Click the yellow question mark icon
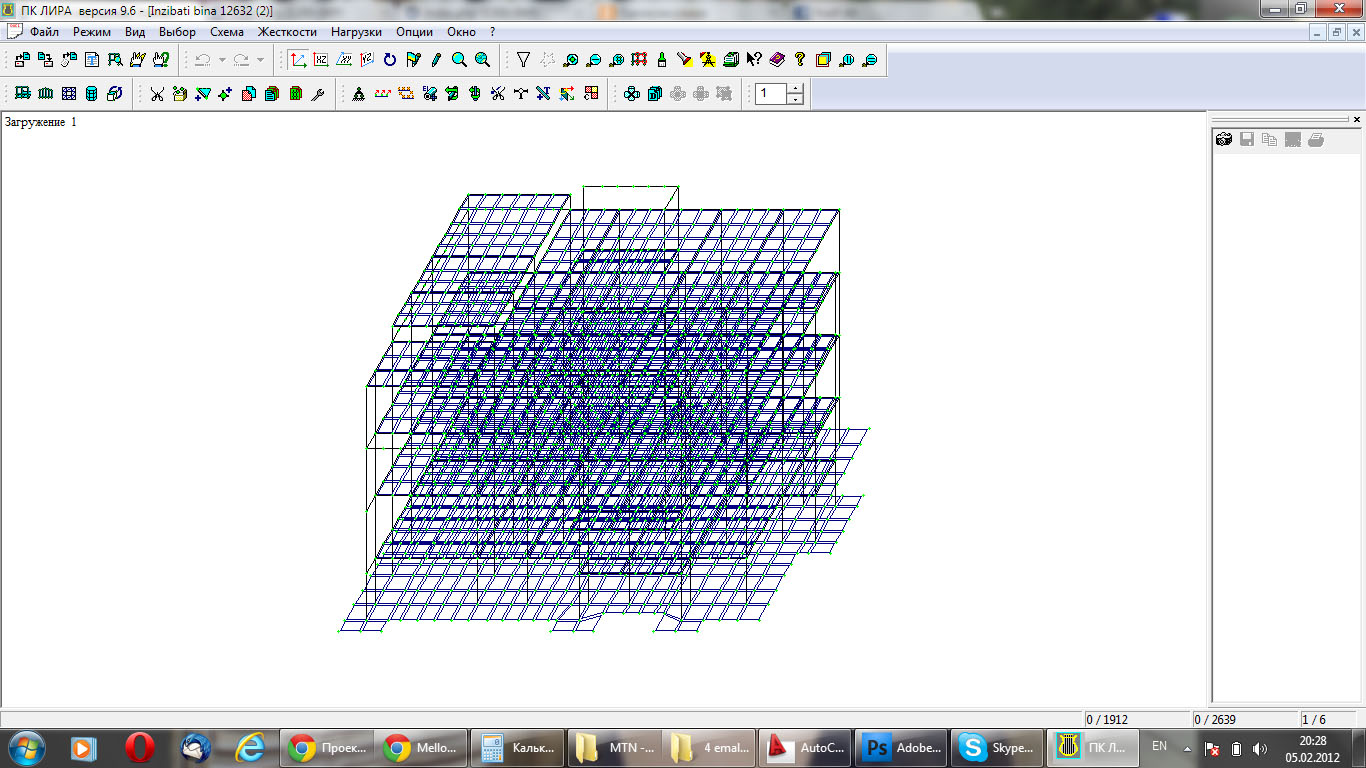Screen dimensions: 1366x768 coord(800,60)
